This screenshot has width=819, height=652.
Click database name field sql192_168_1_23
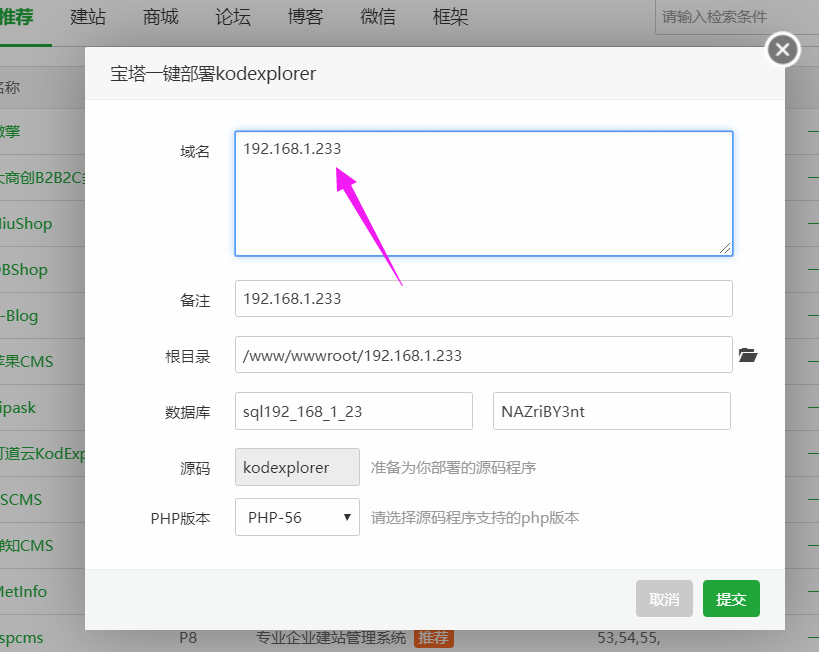pos(354,411)
